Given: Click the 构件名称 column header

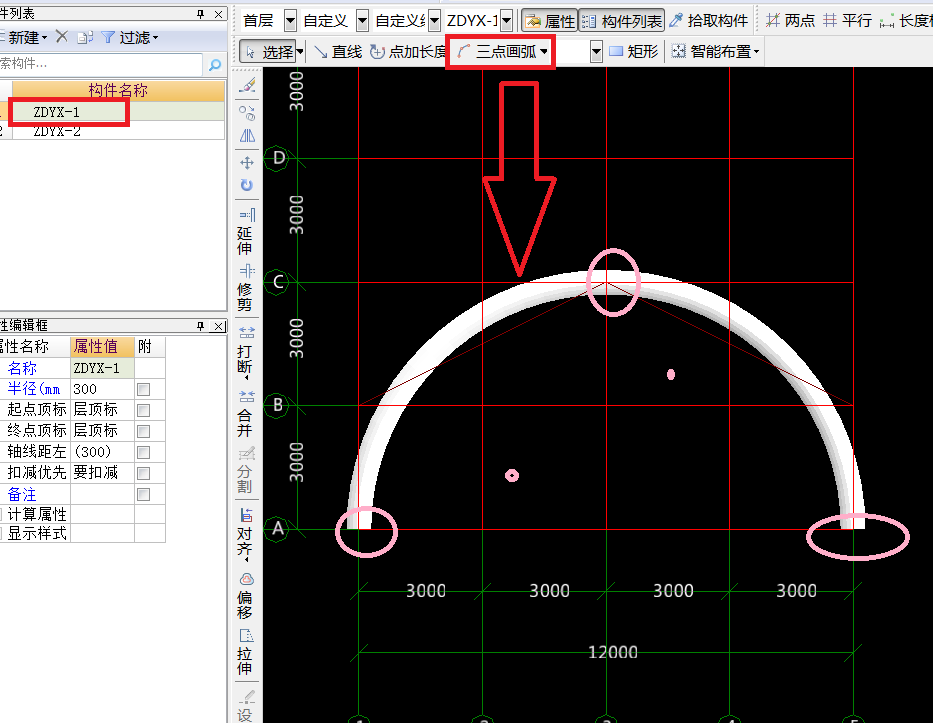Looking at the screenshot, I should pos(118,90).
